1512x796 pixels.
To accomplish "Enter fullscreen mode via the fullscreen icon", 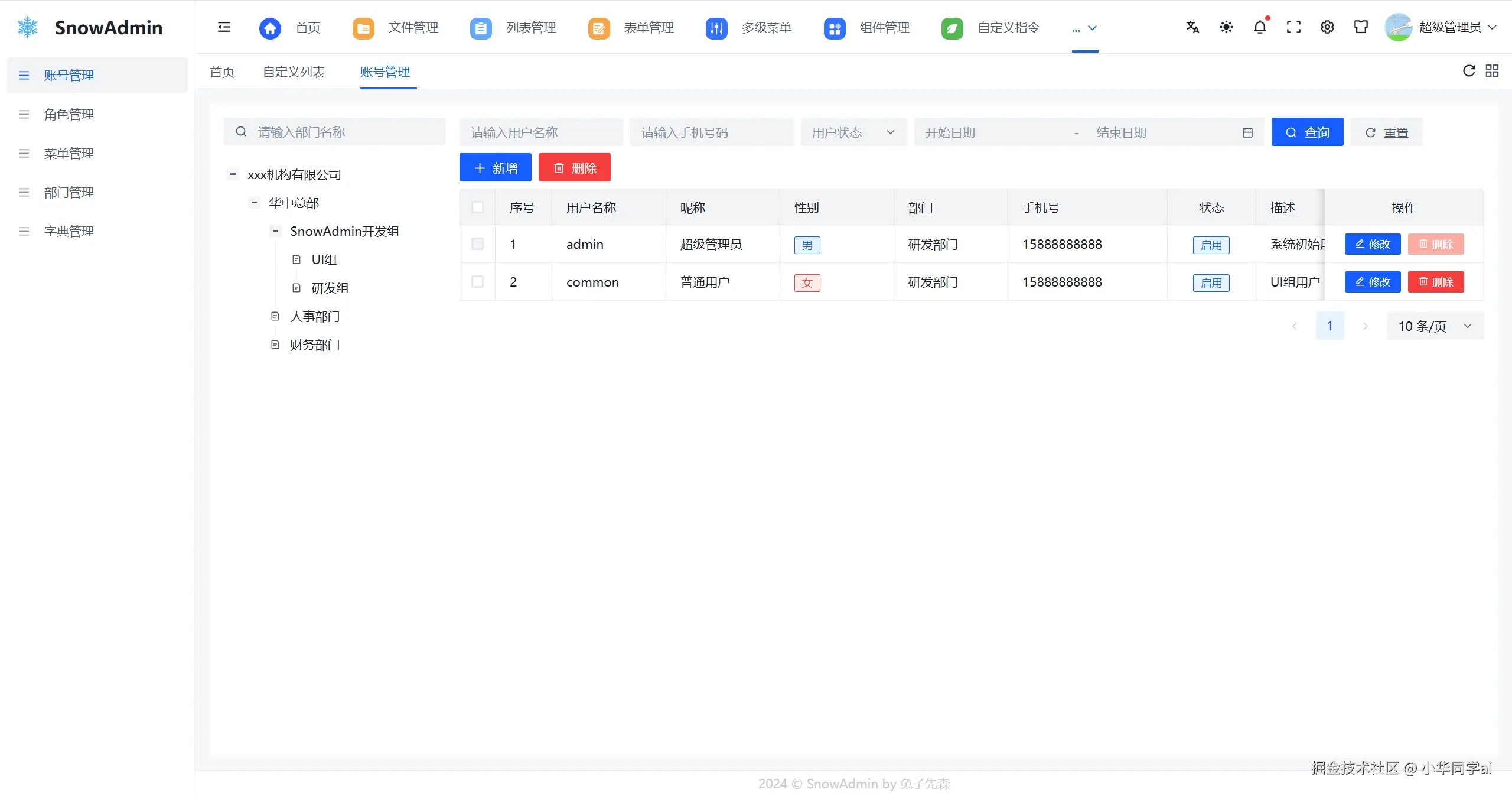I will [x=1293, y=27].
